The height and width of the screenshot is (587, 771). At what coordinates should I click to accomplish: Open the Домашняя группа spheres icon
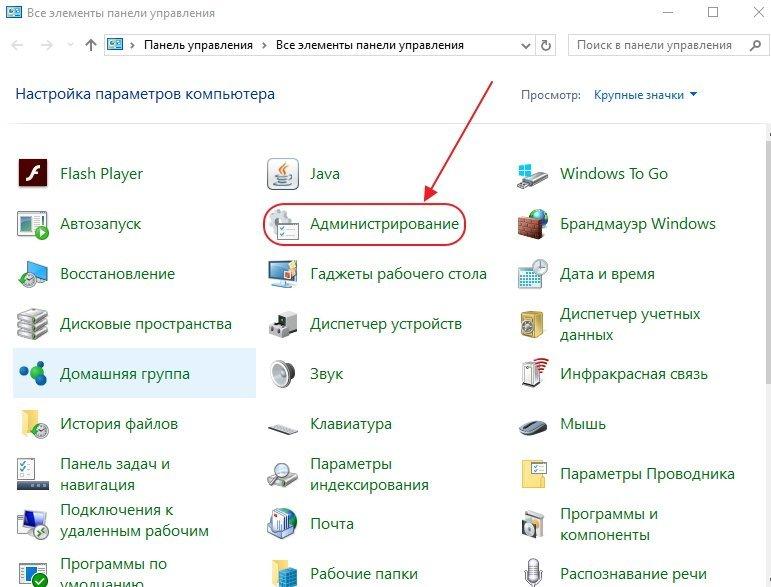click(x=33, y=374)
